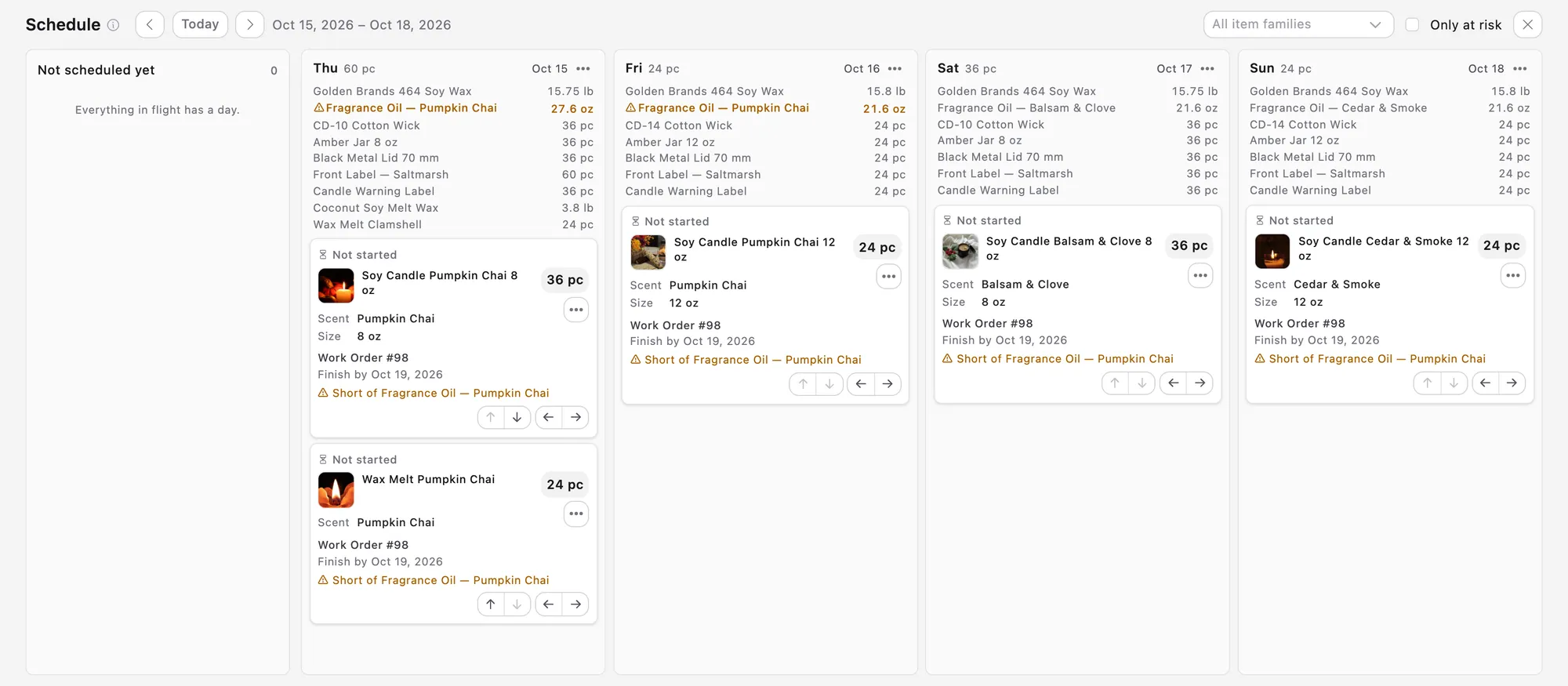Open Soy Candle Balsam & Clove card options
Image resolution: width=1568 pixels, height=686 pixels.
point(1200,275)
